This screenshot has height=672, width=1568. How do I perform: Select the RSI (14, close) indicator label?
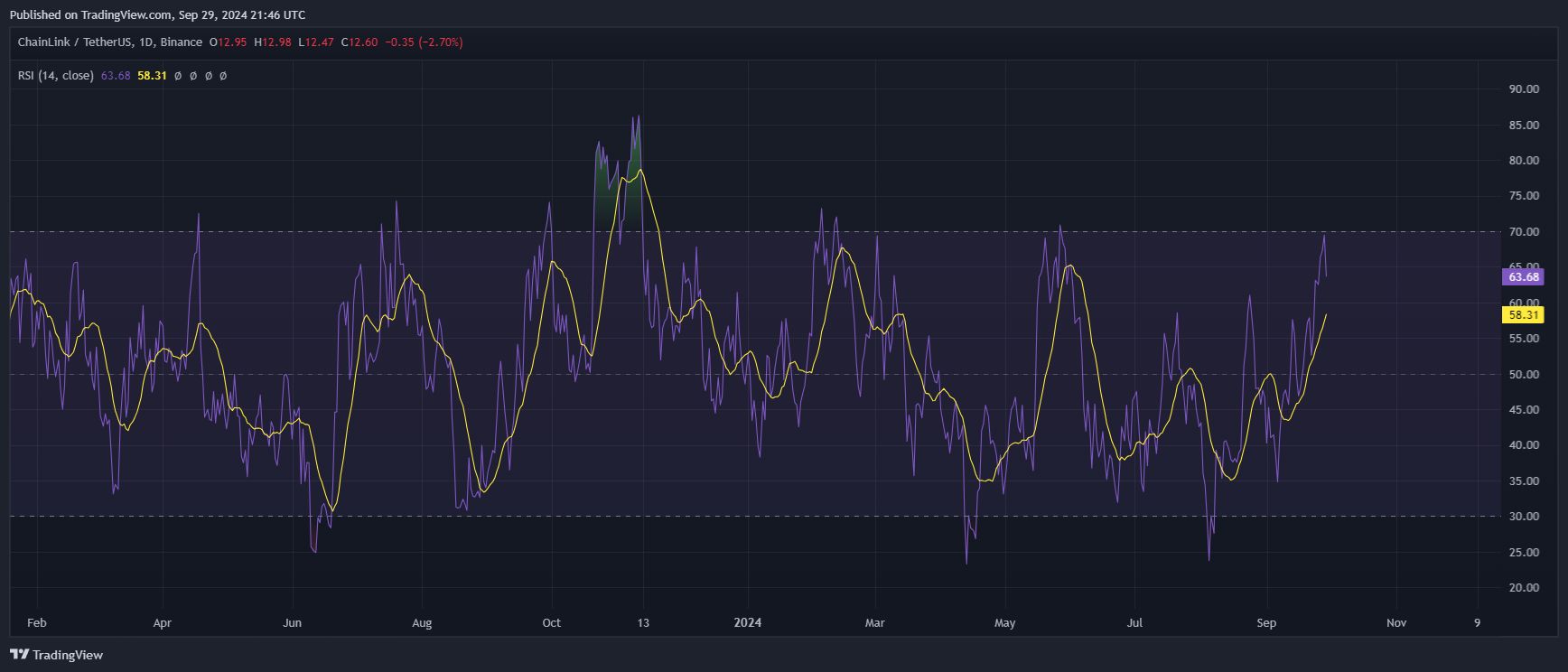click(x=55, y=76)
